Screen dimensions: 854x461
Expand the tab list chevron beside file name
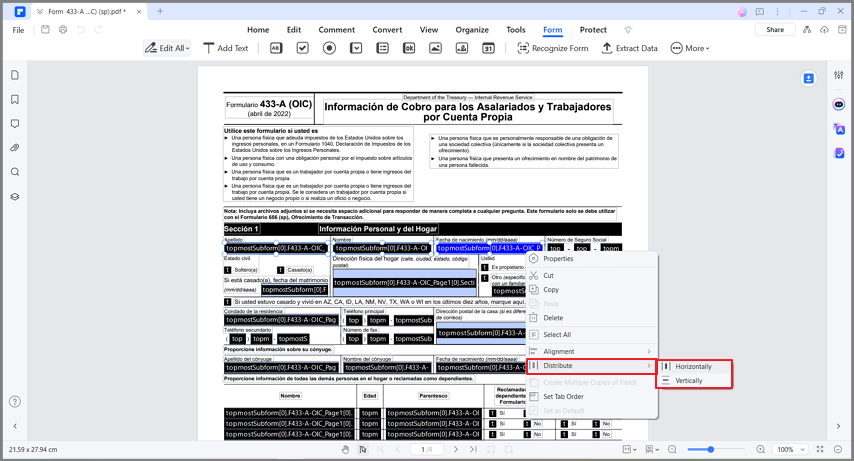40,11
